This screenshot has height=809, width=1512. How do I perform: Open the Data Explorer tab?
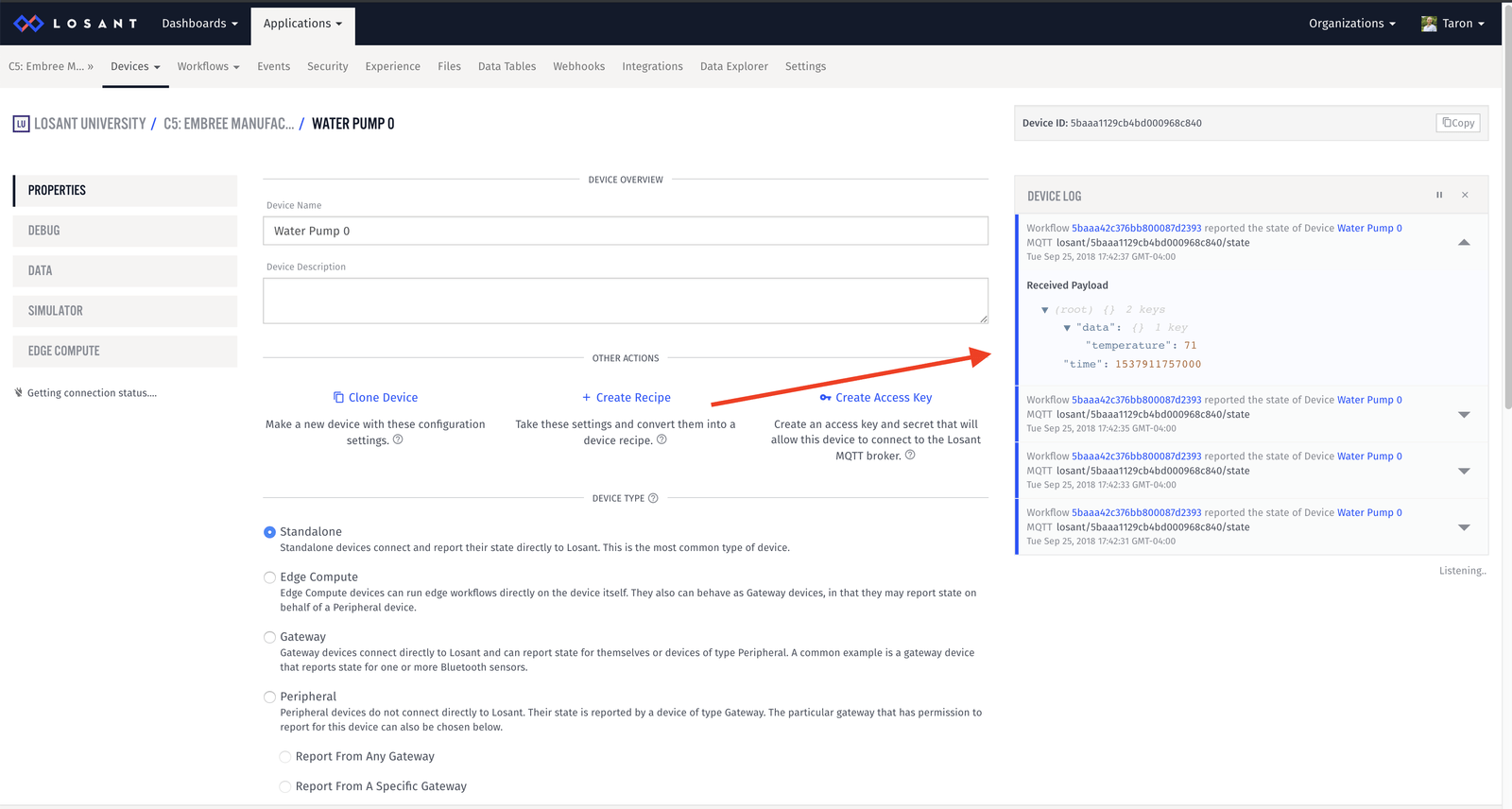(733, 66)
